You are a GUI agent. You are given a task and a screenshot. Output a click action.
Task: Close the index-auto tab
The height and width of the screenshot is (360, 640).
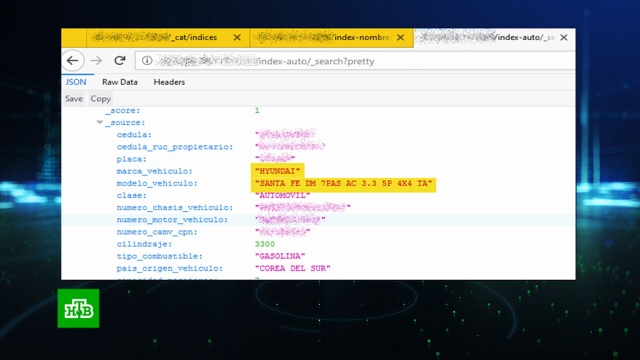[564, 38]
